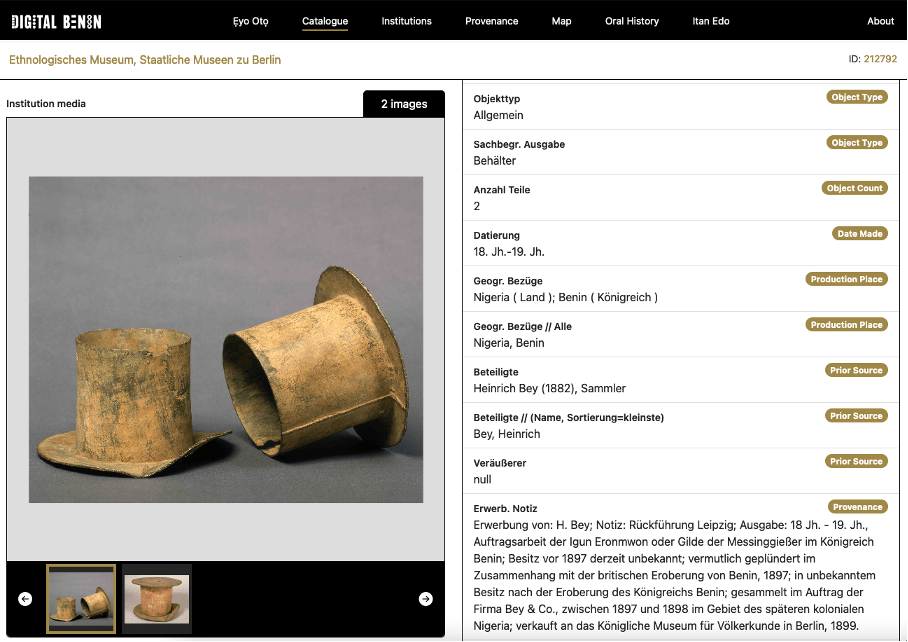Select the first thumbnail of two hats
The image size is (908, 642).
pos(81,599)
